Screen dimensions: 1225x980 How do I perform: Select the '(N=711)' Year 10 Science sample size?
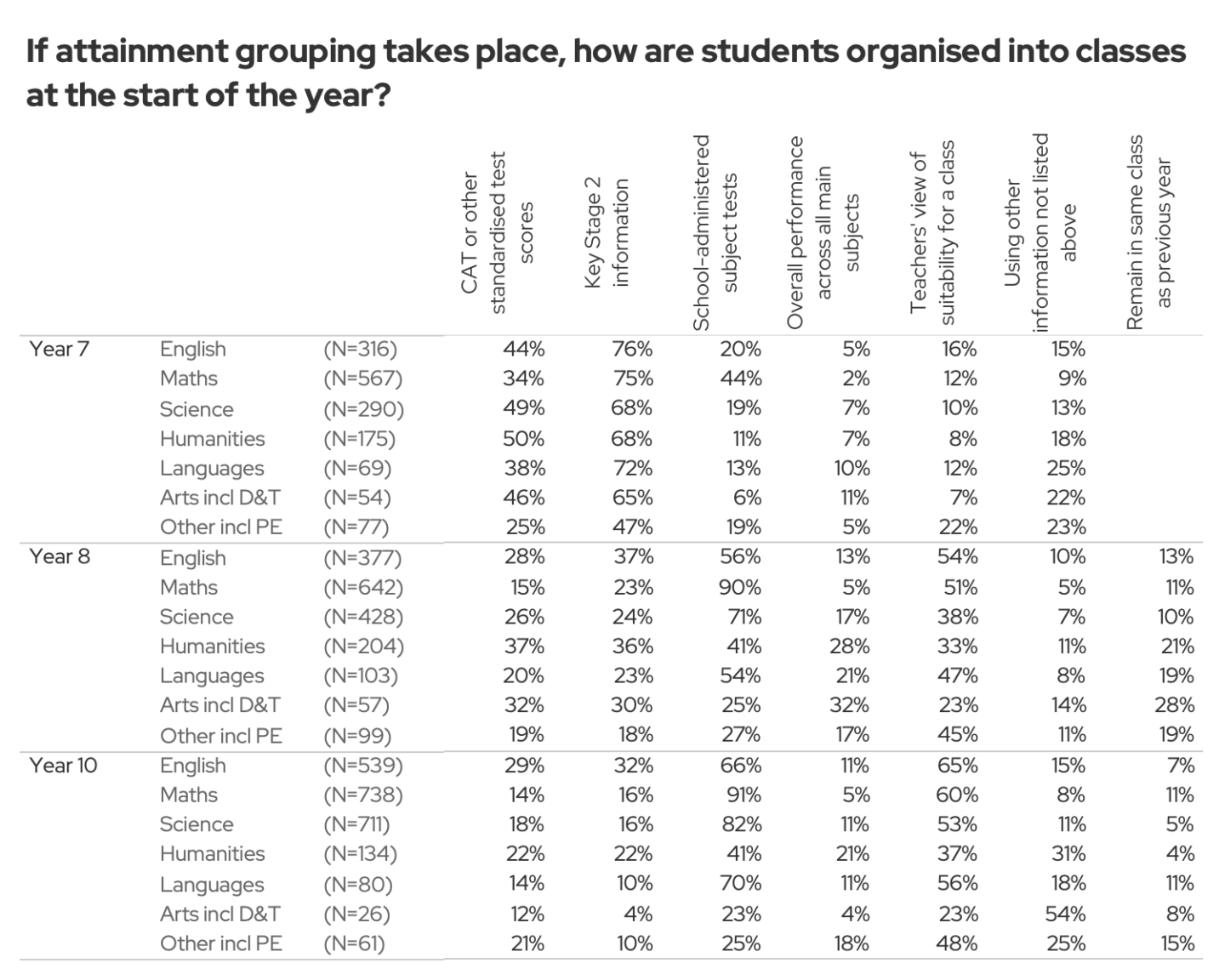pos(356,824)
